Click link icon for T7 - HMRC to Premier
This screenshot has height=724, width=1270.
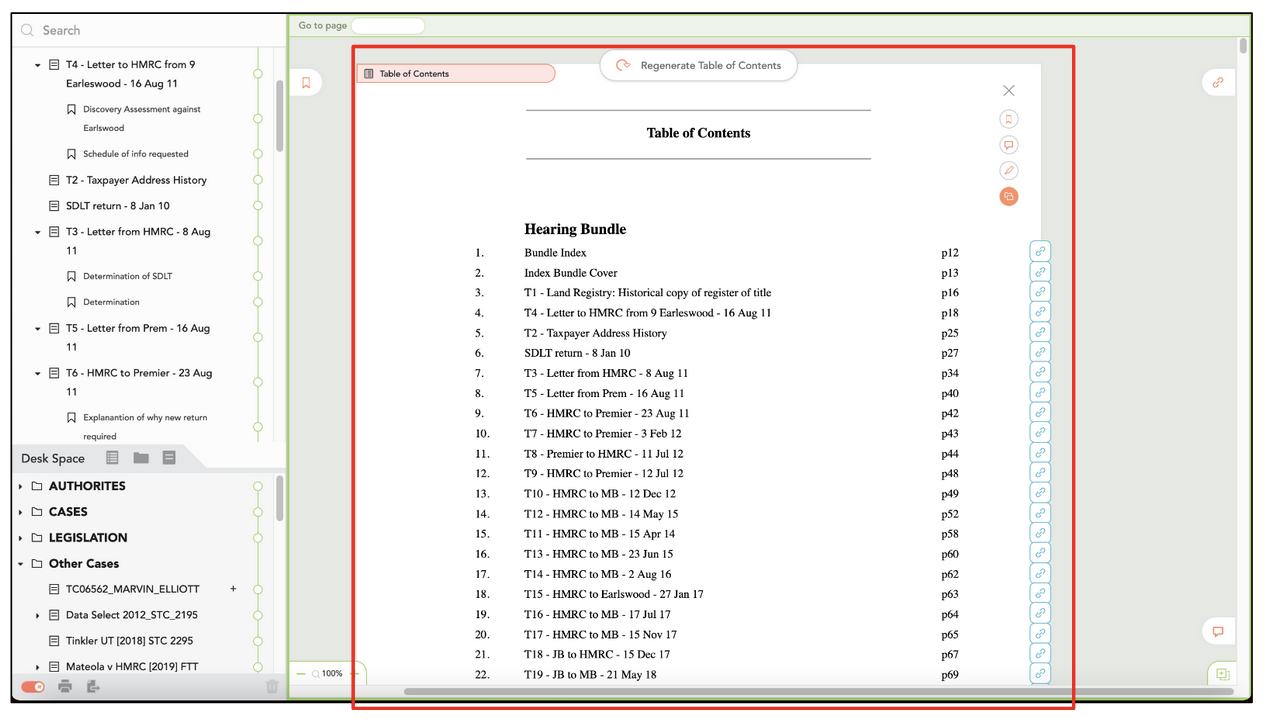pyautogui.click(x=1040, y=433)
